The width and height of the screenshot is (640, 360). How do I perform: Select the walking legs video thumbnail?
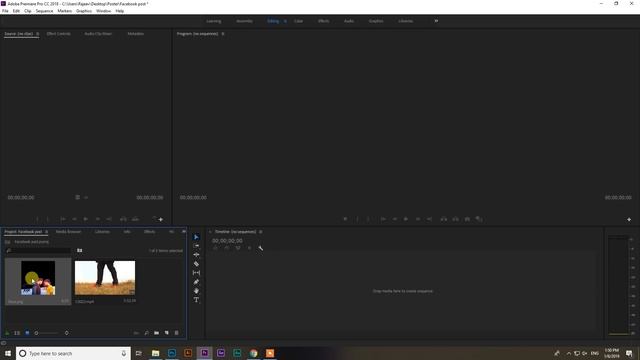[x=105, y=278]
